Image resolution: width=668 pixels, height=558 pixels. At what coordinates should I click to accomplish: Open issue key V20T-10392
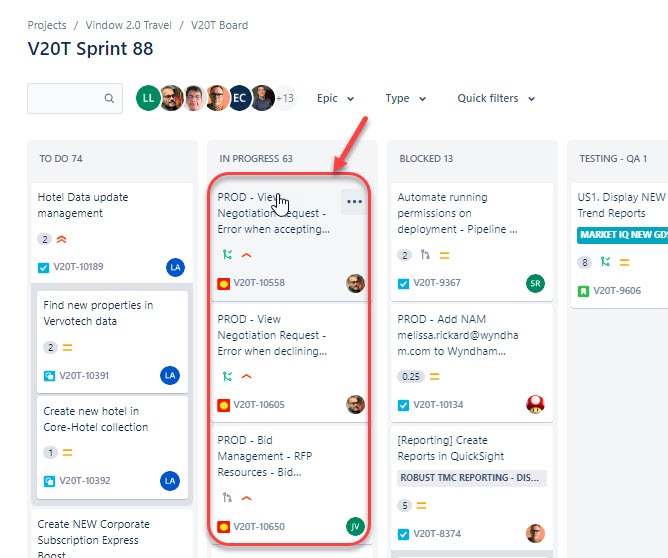[x=85, y=481]
